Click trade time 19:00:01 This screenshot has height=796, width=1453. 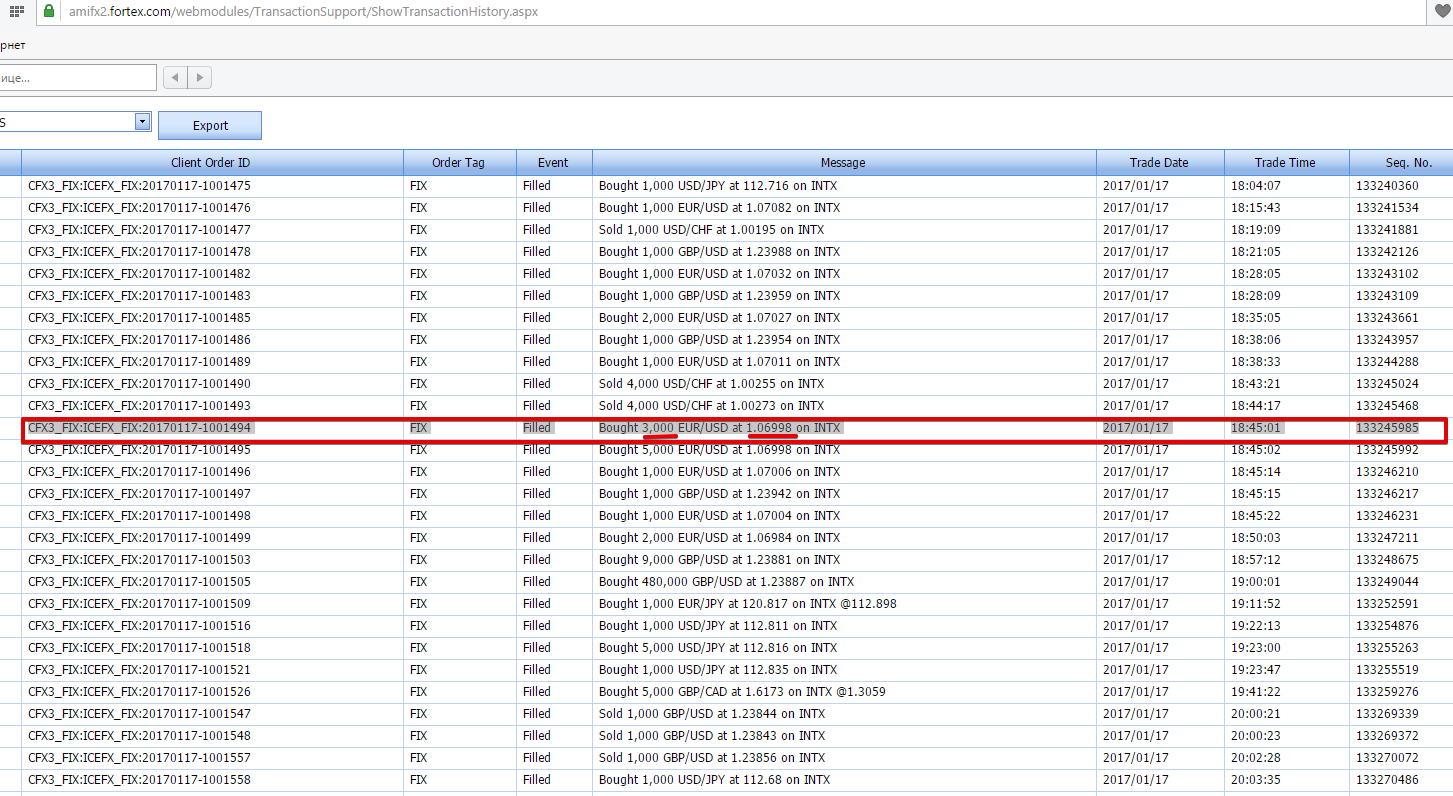point(1256,582)
